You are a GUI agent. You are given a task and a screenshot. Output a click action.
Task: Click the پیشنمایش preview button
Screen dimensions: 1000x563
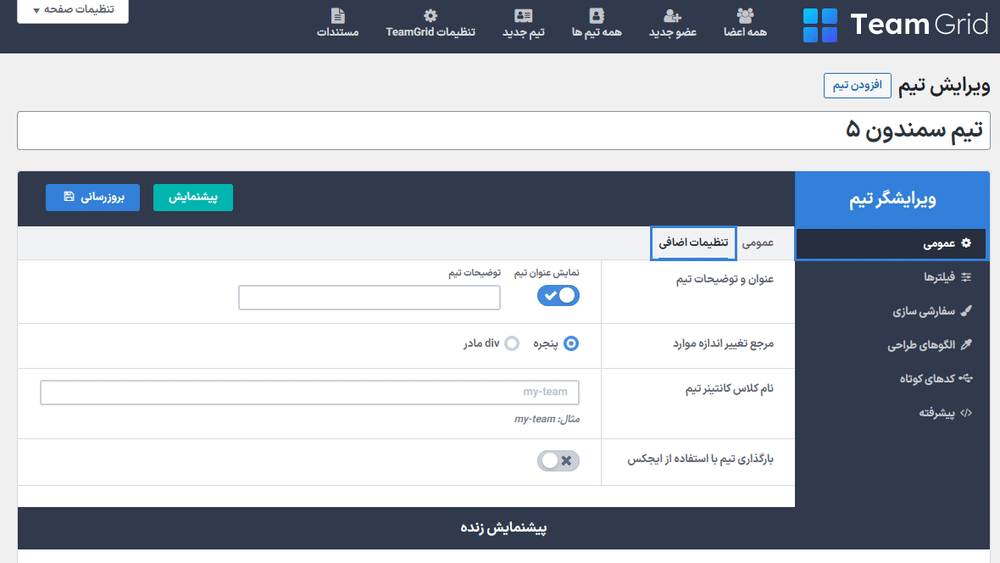[x=193, y=197]
